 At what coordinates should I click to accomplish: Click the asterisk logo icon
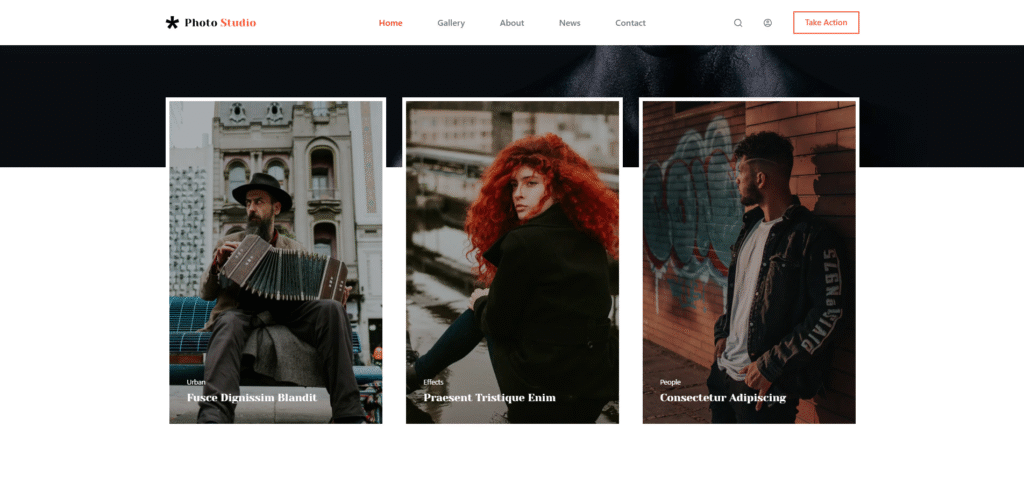coord(172,22)
